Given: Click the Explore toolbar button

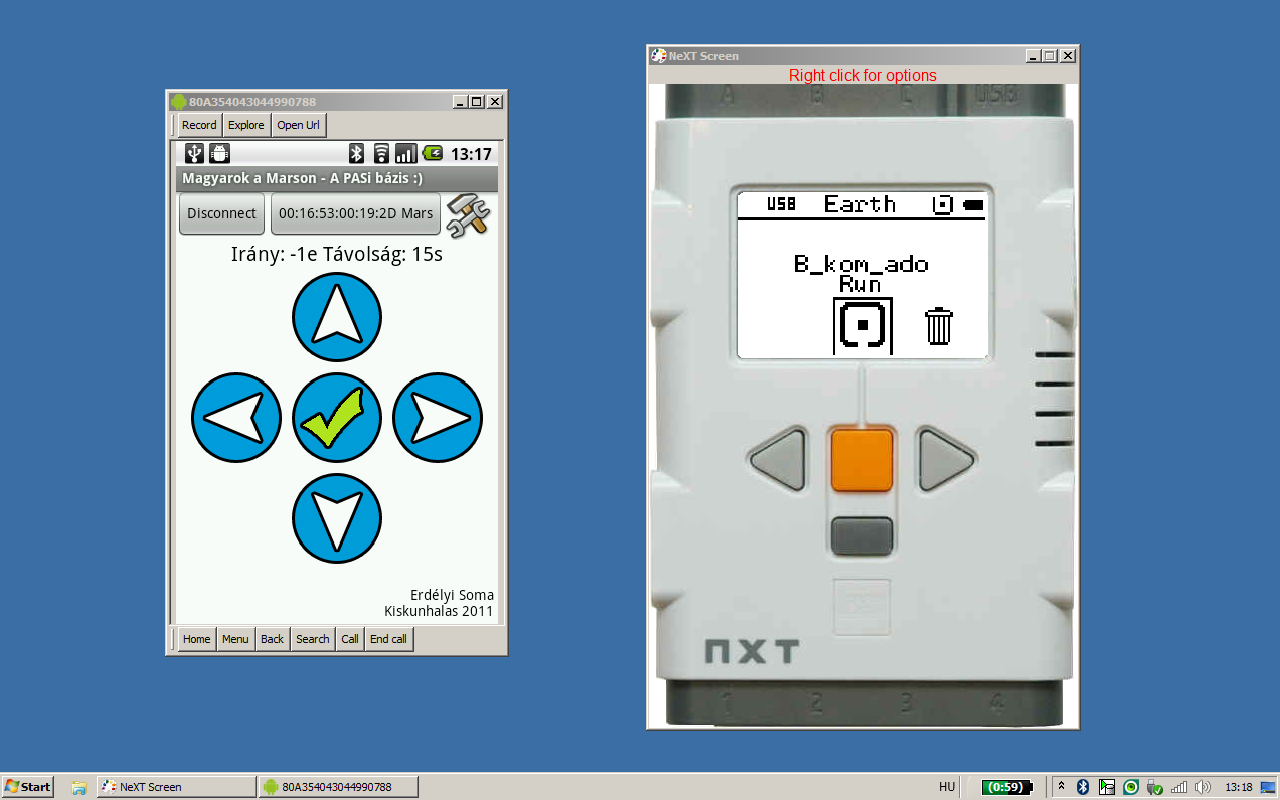Looking at the screenshot, I should coord(246,125).
